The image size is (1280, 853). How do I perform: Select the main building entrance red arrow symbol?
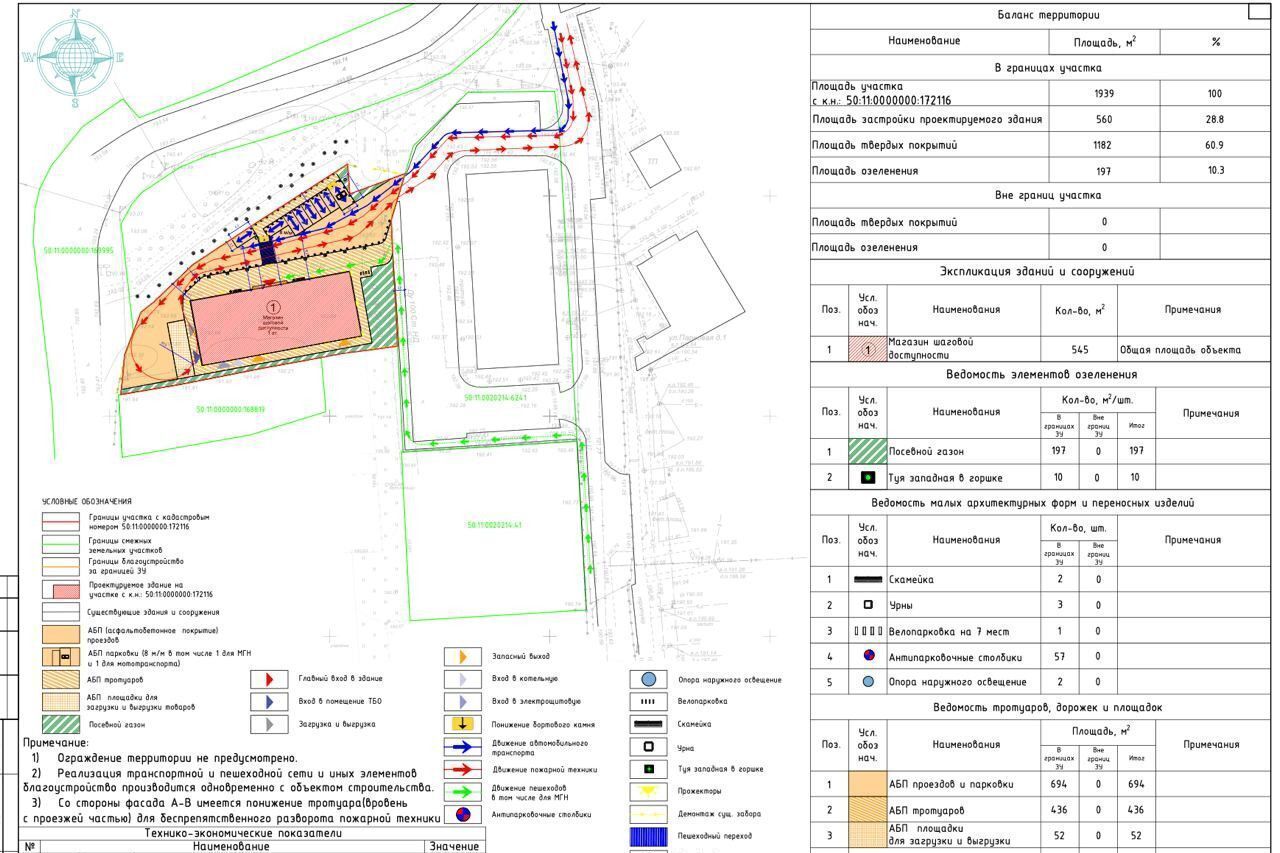[x=268, y=680]
